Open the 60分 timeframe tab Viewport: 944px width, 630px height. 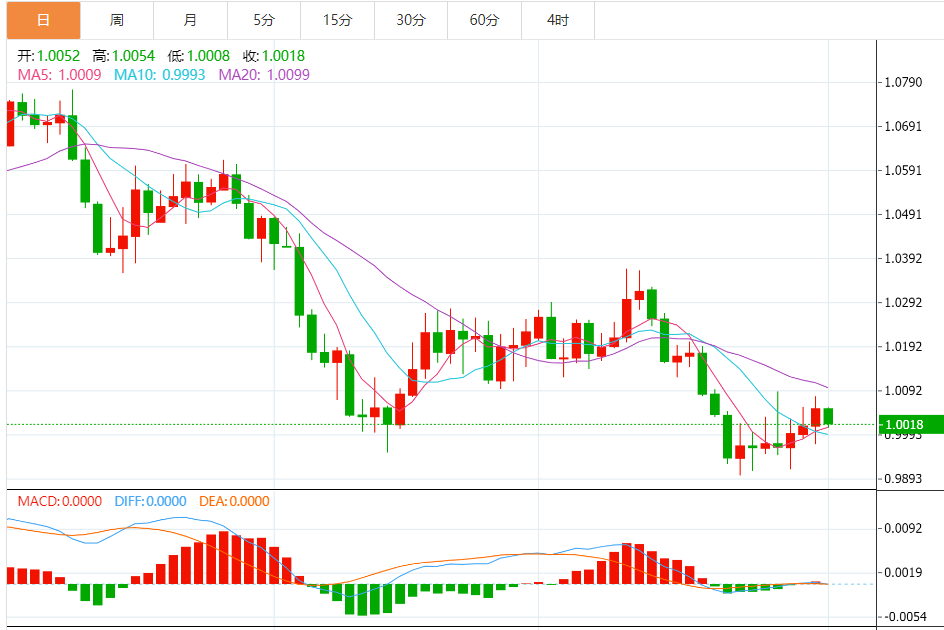click(x=484, y=20)
